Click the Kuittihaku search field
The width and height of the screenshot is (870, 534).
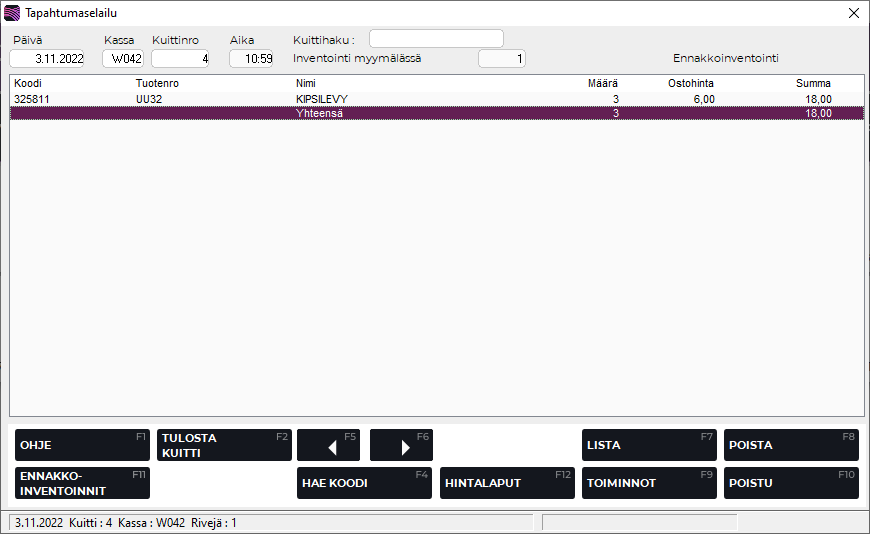click(436, 39)
